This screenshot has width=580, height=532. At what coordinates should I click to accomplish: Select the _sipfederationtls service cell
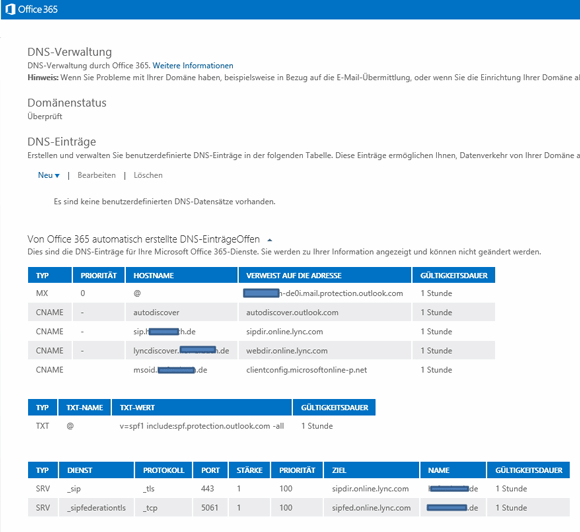pyautogui.click(x=96, y=508)
